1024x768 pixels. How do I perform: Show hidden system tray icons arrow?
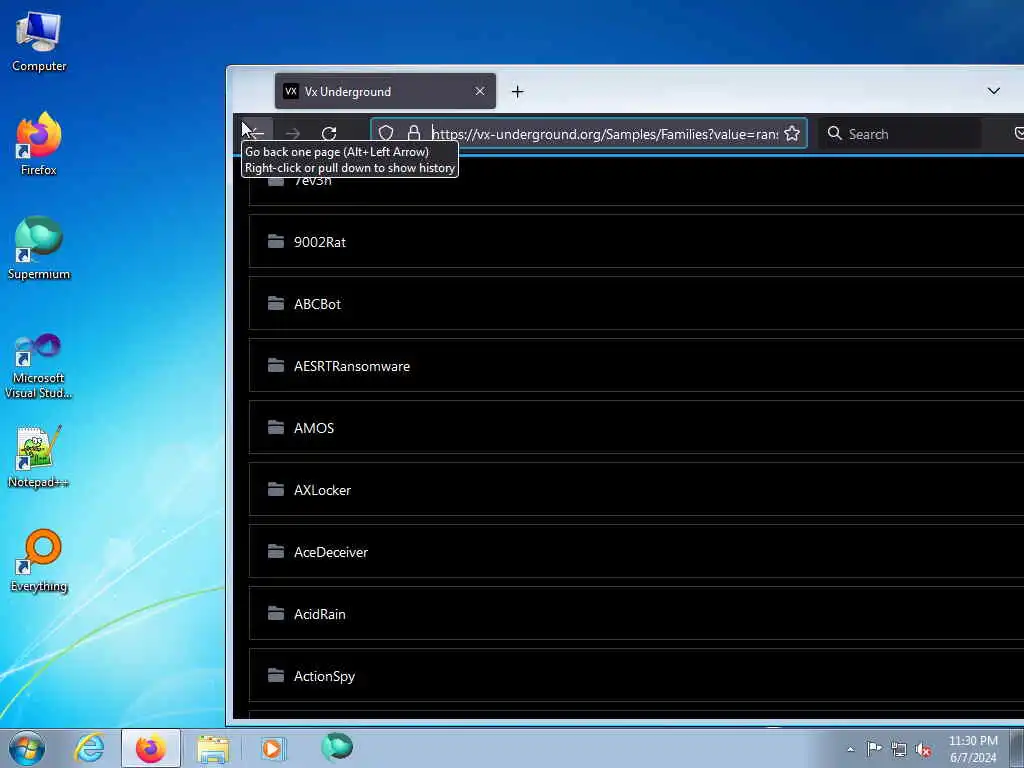(x=850, y=749)
